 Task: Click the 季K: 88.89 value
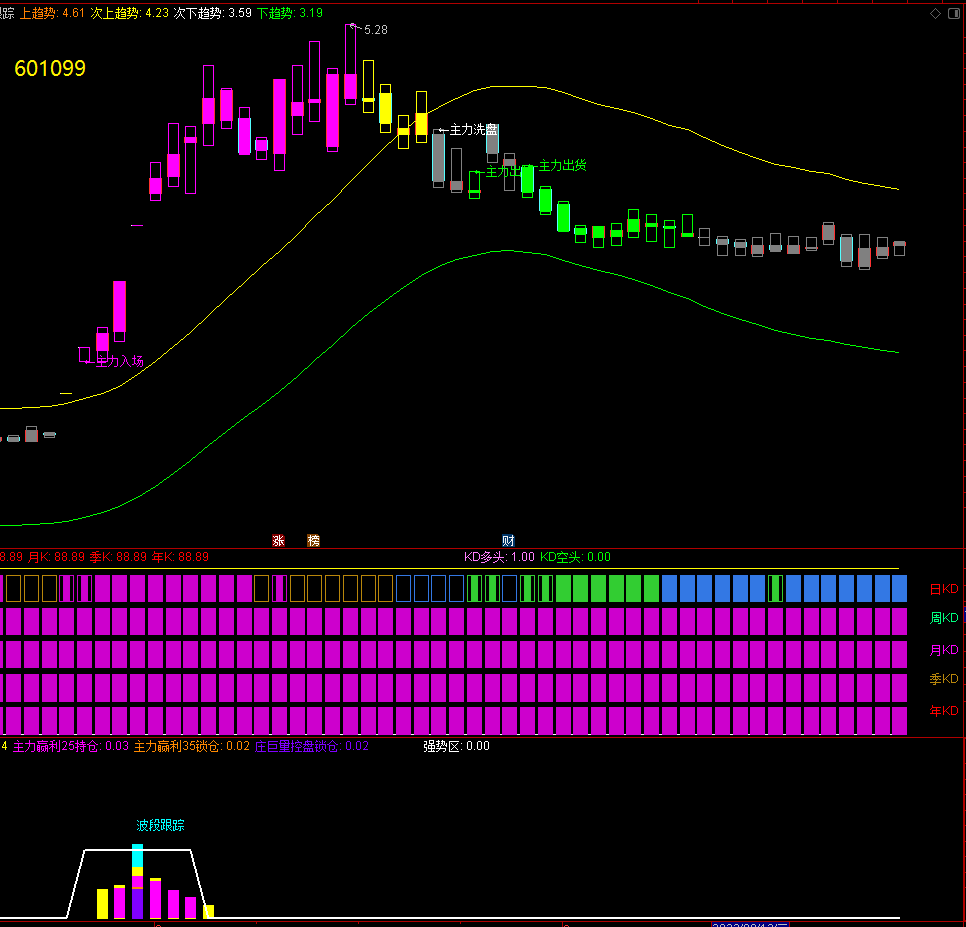tap(118, 557)
